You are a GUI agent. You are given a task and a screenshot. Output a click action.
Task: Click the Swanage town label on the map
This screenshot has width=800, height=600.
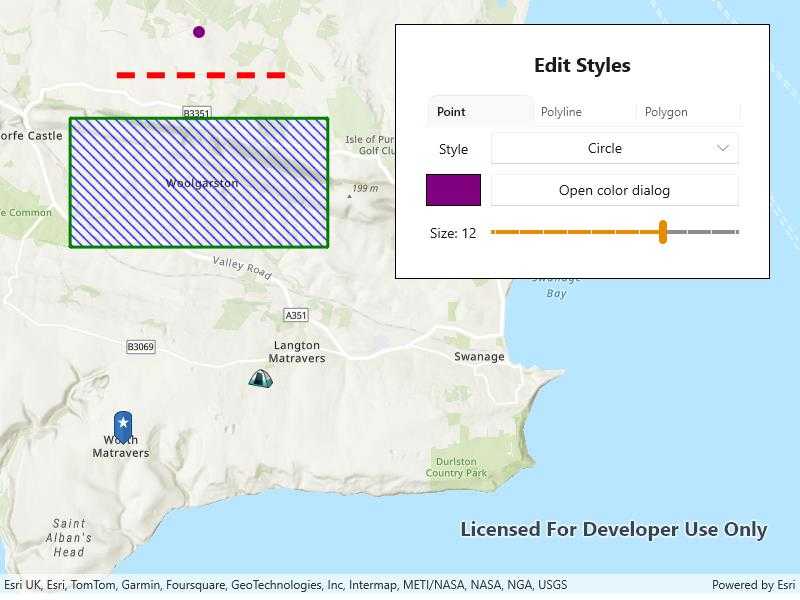tap(479, 357)
